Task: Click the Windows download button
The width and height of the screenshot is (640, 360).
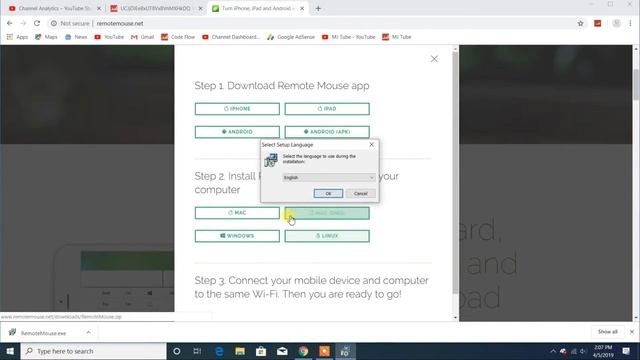Action: [237, 236]
